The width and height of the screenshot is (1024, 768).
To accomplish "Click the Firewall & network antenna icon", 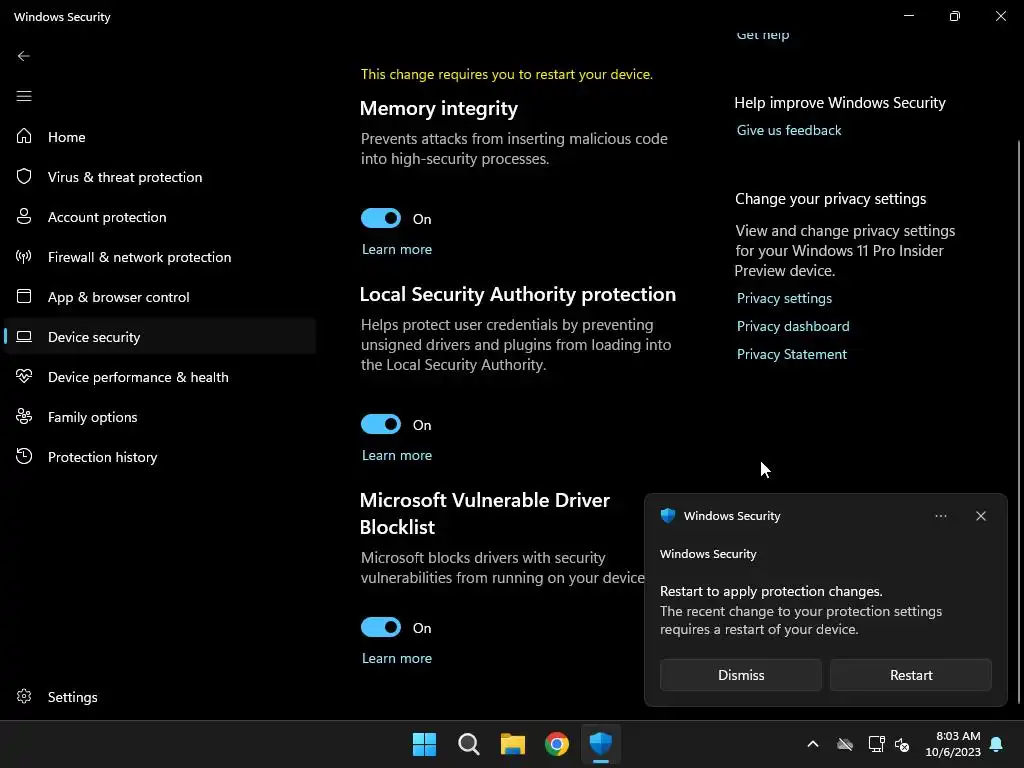I will (24, 257).
